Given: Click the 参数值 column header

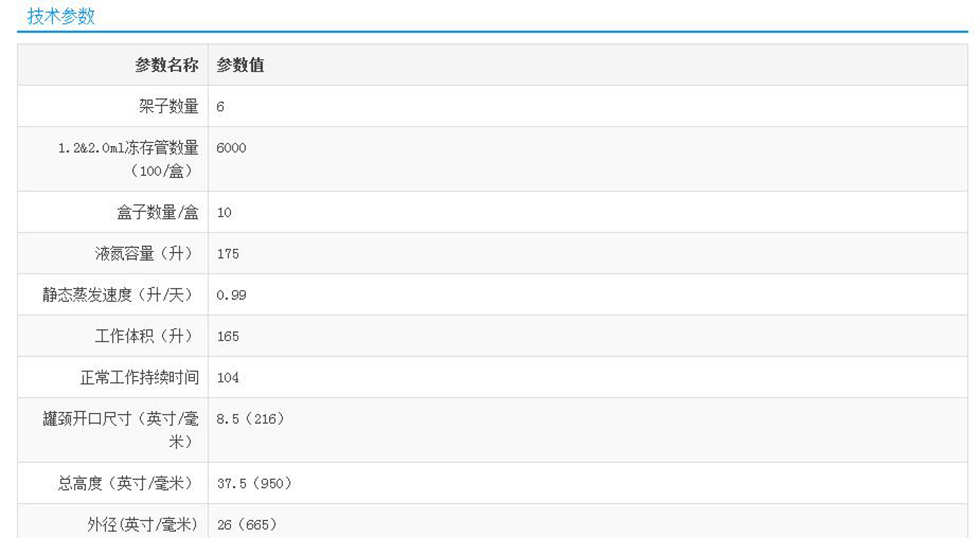Looking at the screenshot, I should (240, 66).
